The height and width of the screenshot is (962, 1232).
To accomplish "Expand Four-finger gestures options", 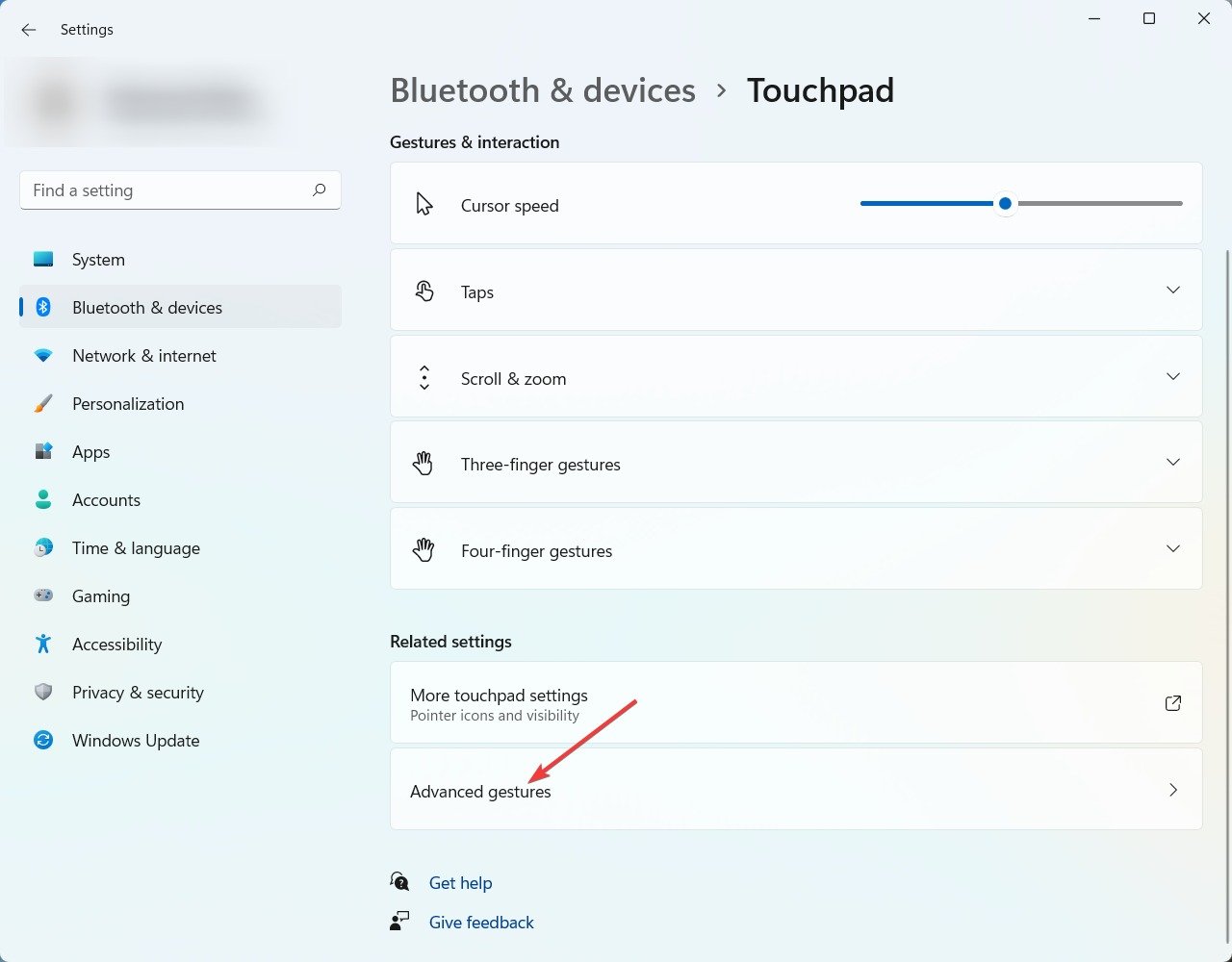I will pos(1172,549).
